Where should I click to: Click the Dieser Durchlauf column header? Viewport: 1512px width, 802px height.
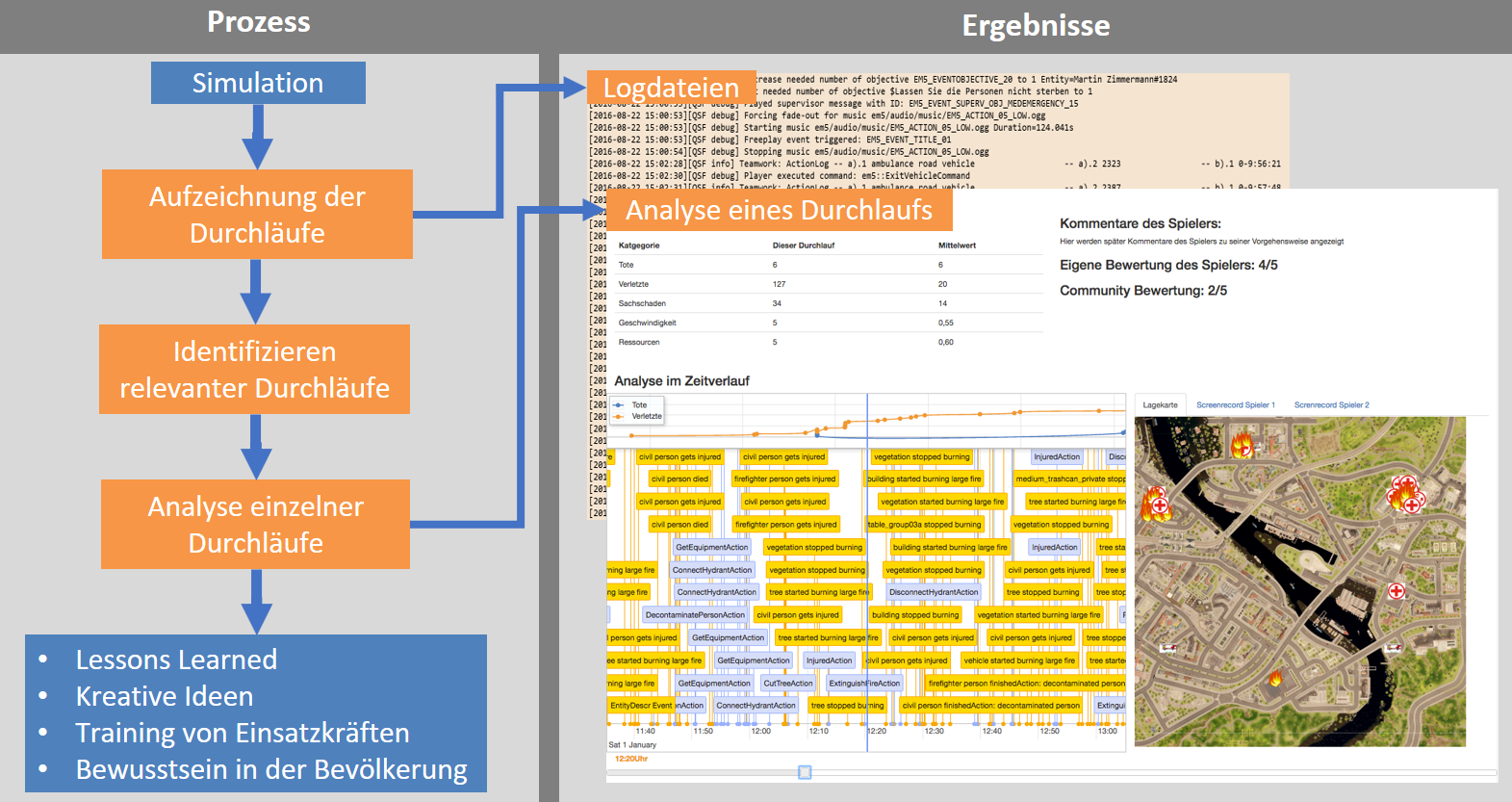pos(804,246)
